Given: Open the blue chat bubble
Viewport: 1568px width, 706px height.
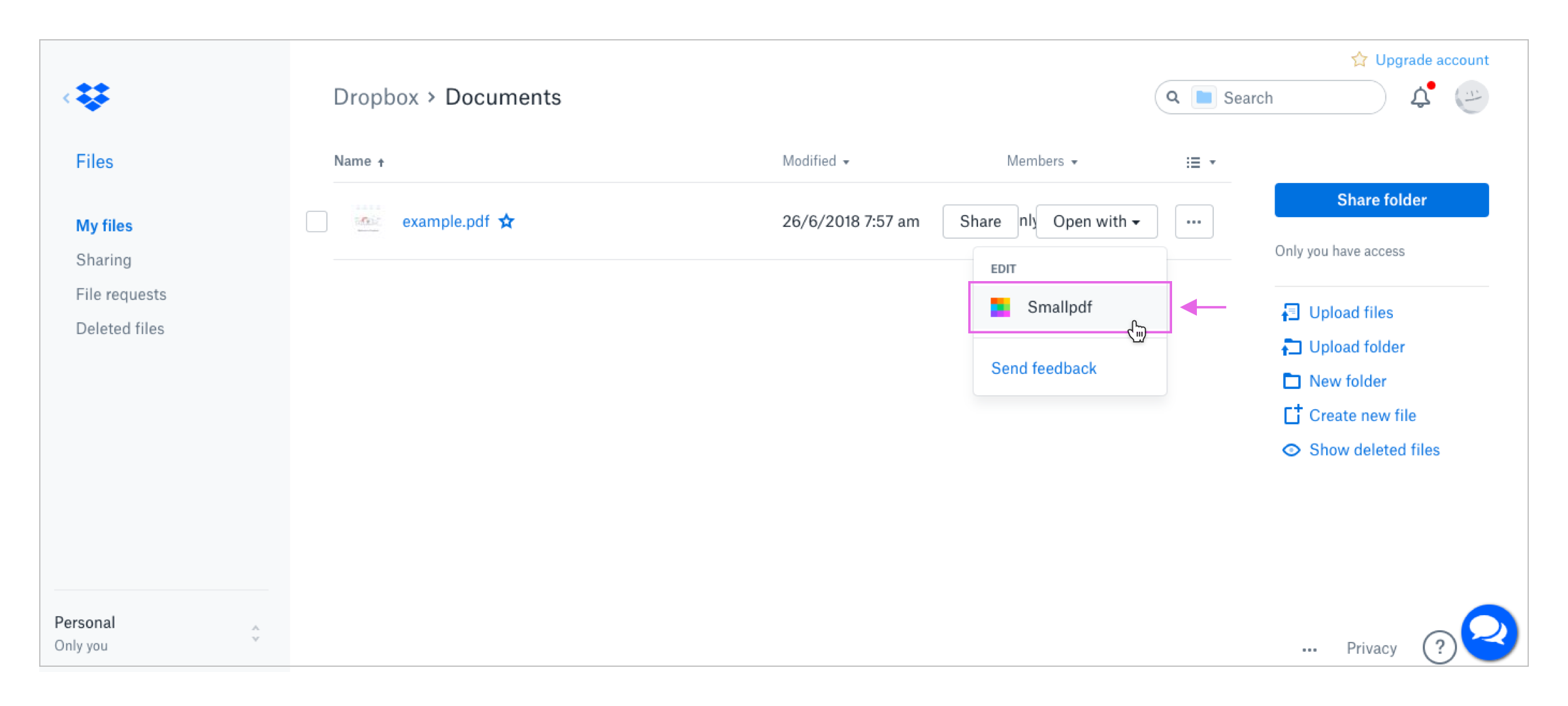Looking at the screenshot, I should pyautogui.click(x=1488, y=631).
